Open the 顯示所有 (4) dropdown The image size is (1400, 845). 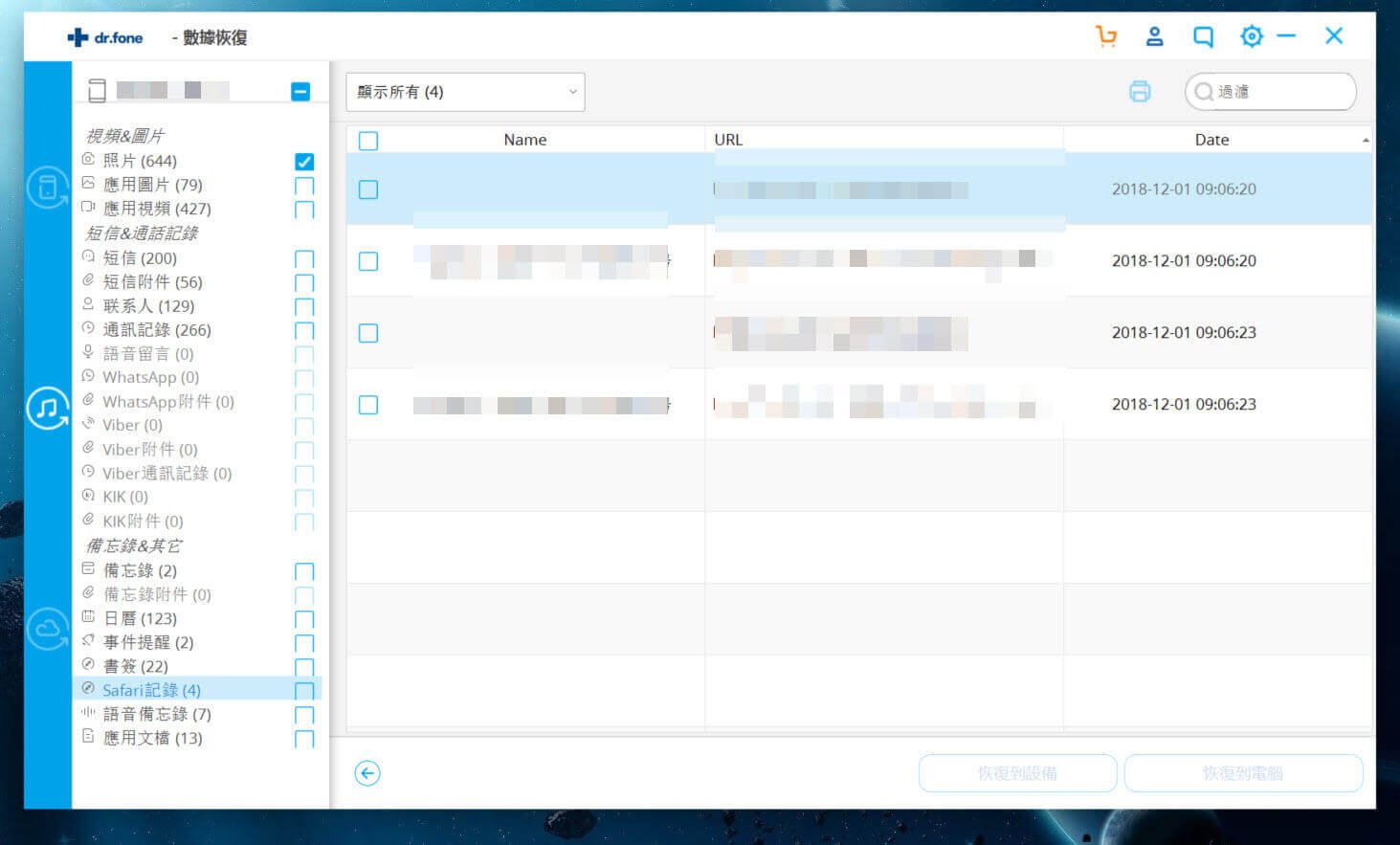coord(465,92)
